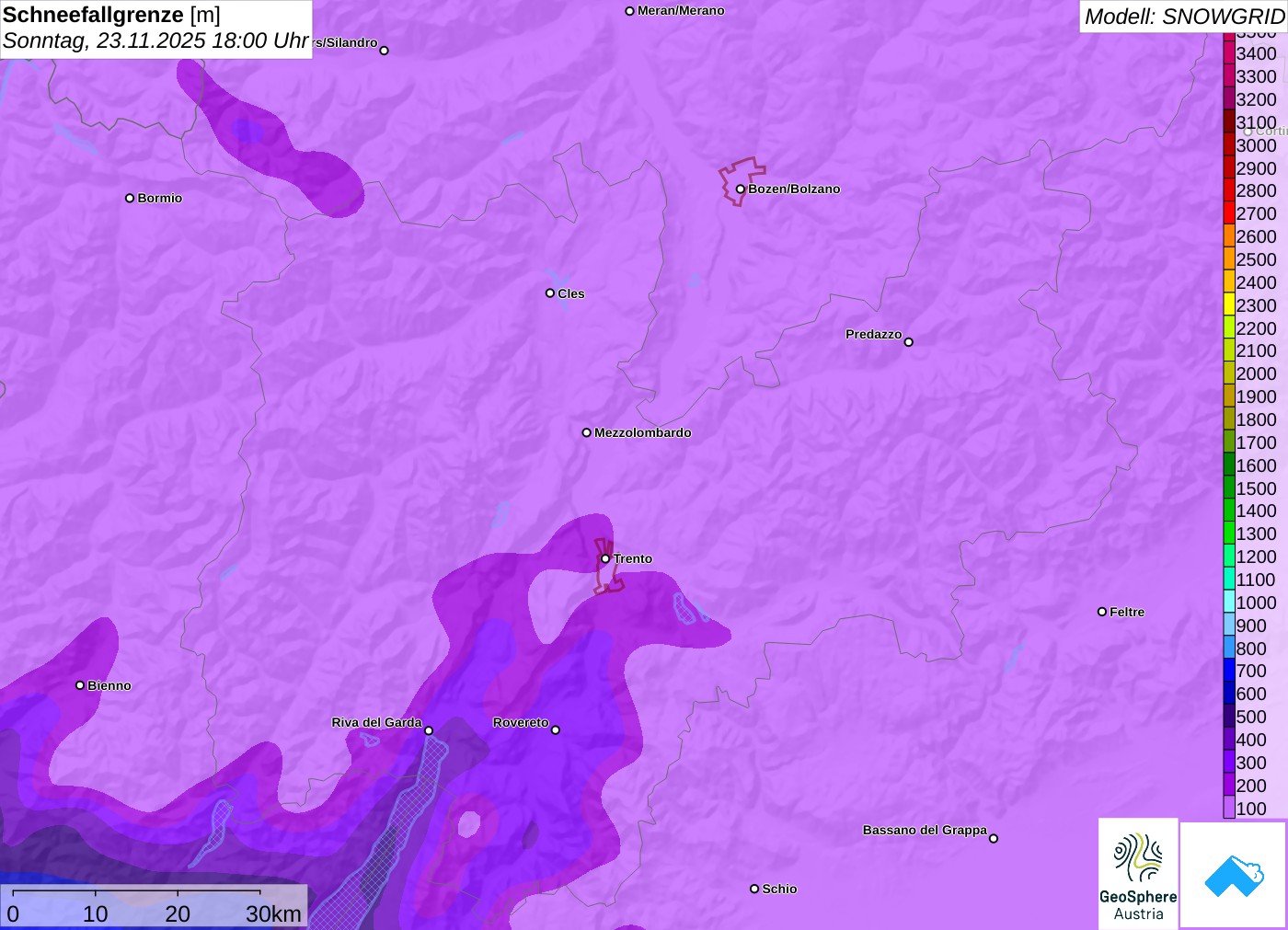The width and height of the screenshot is (1288, 930).
Task: Select the Bormio location marker
Action: (130, 198)
